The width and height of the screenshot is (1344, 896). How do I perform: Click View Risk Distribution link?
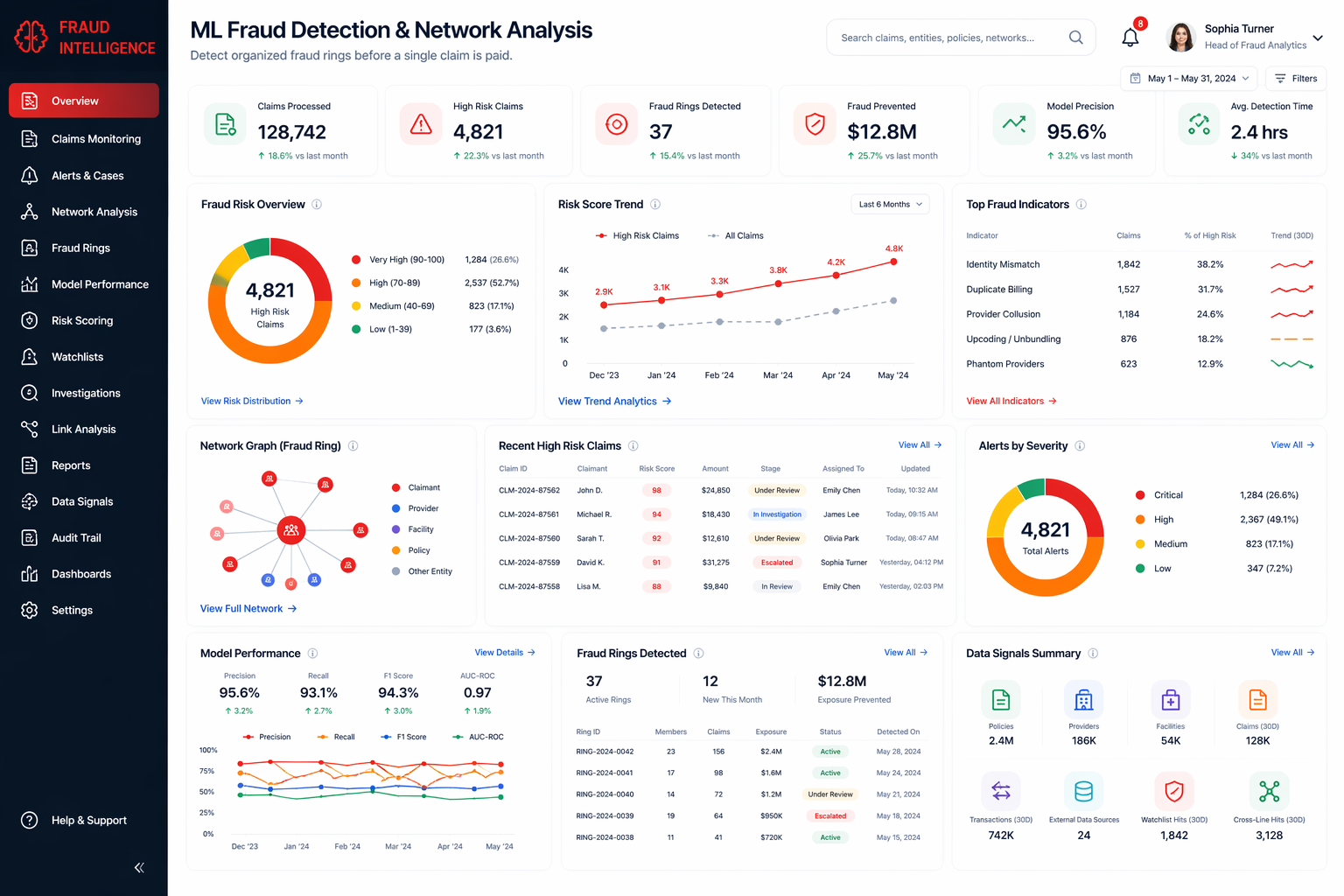(252, 402)
